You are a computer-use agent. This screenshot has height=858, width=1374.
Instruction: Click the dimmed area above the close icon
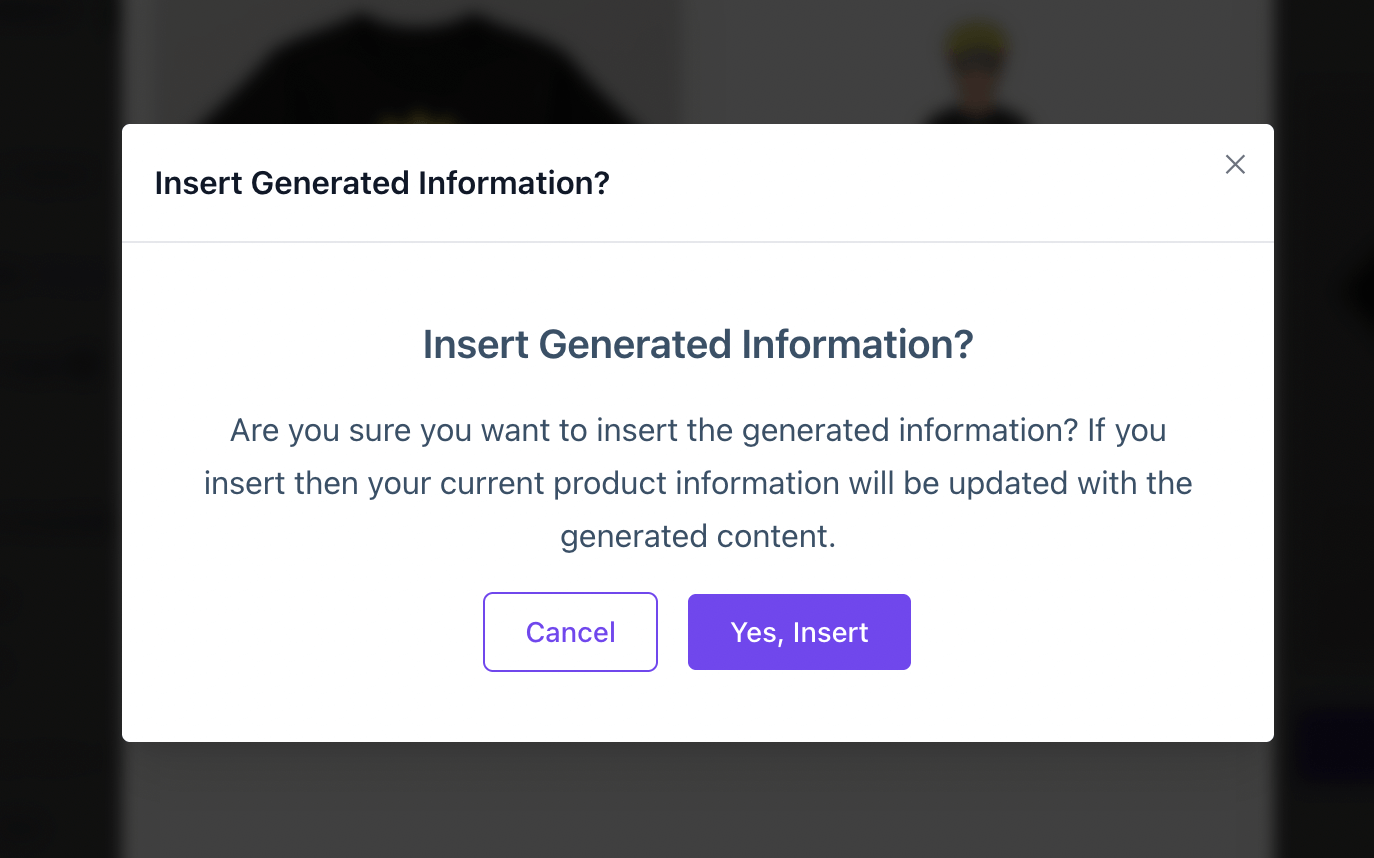(1235, 60)
